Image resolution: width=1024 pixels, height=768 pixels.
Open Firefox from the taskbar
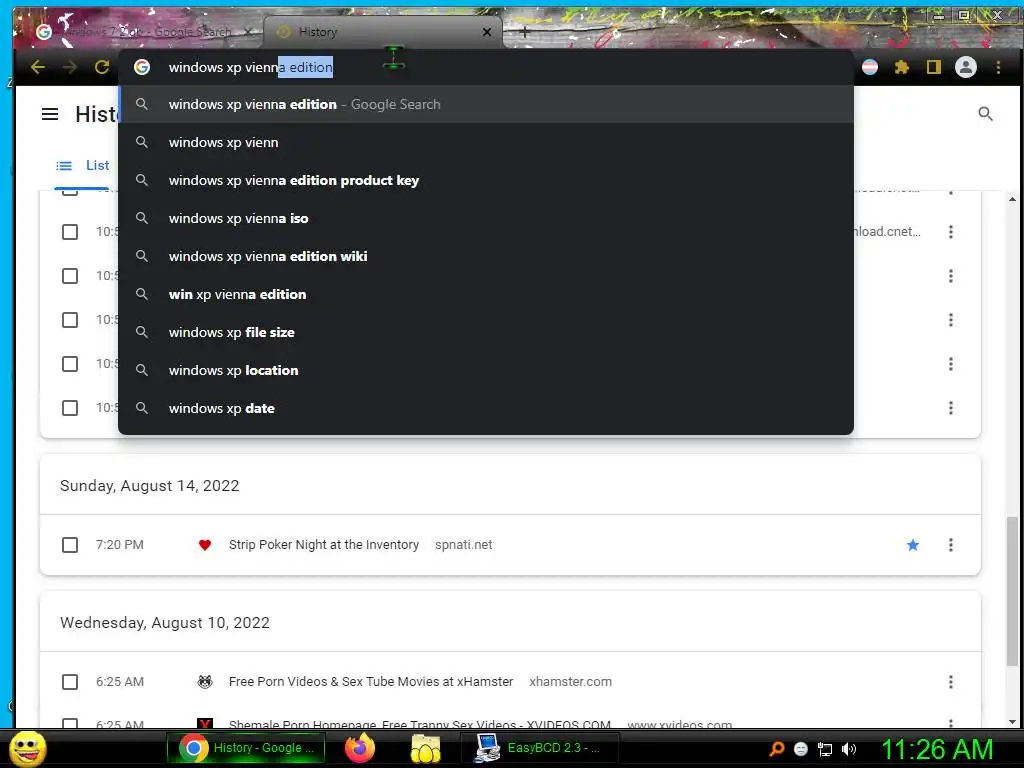(360, 748)
